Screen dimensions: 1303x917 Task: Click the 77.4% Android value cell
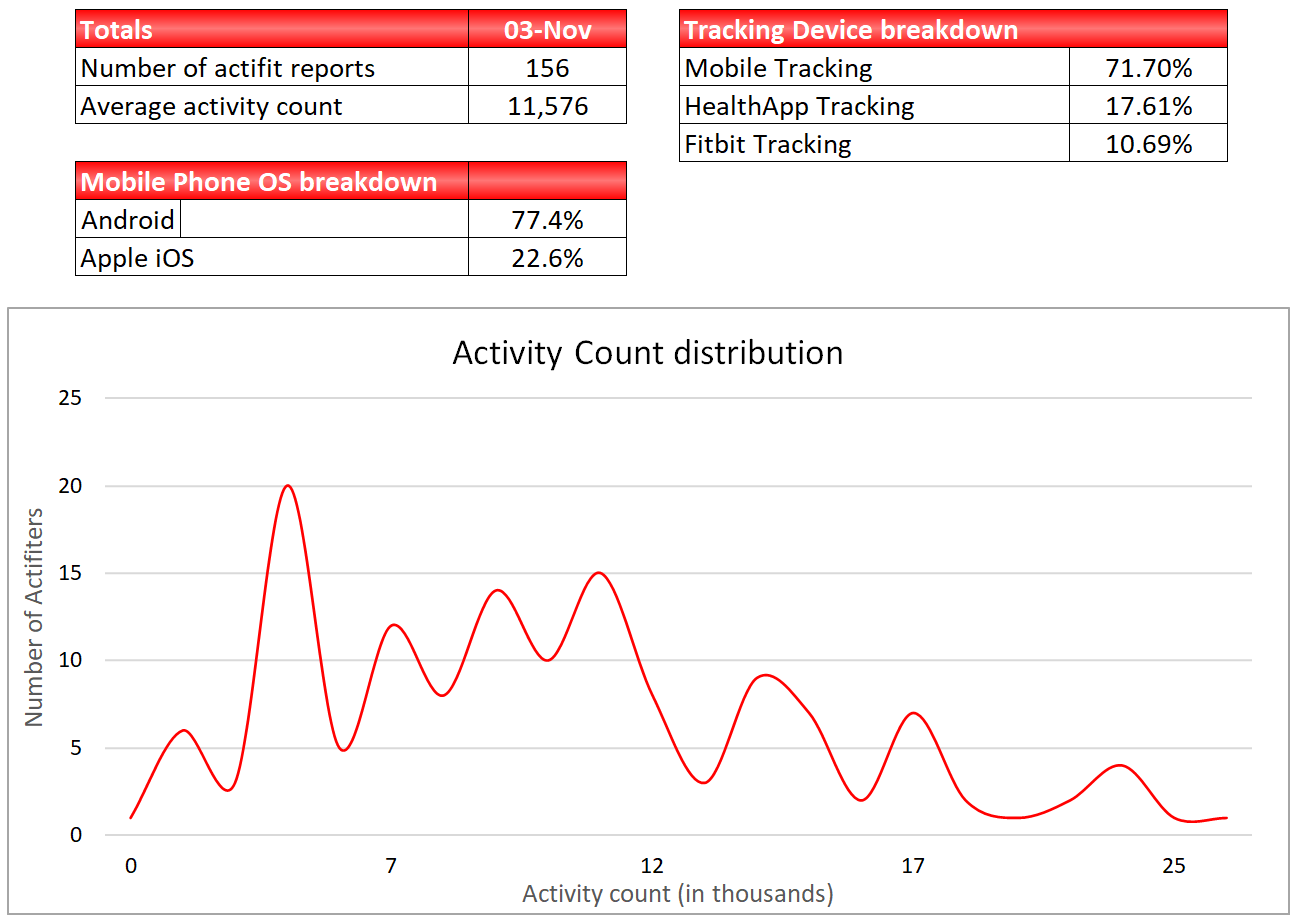coord(547,220)
